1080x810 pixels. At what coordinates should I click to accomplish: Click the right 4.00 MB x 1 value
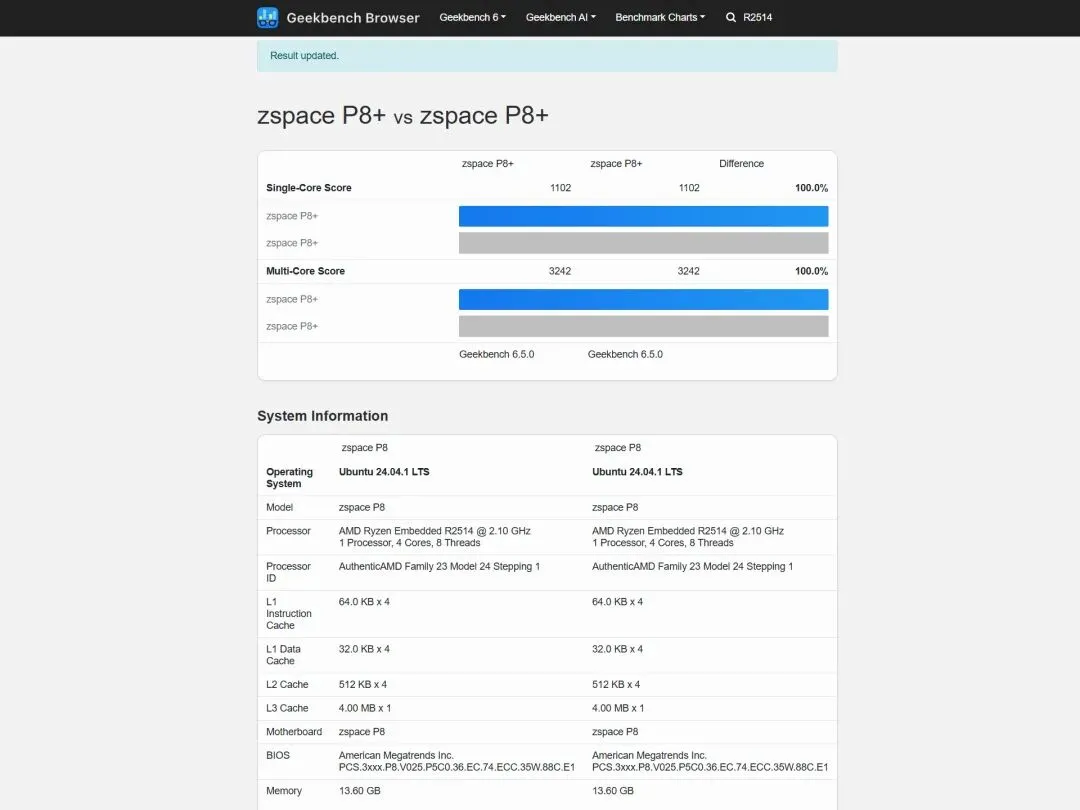pos(618,708)
